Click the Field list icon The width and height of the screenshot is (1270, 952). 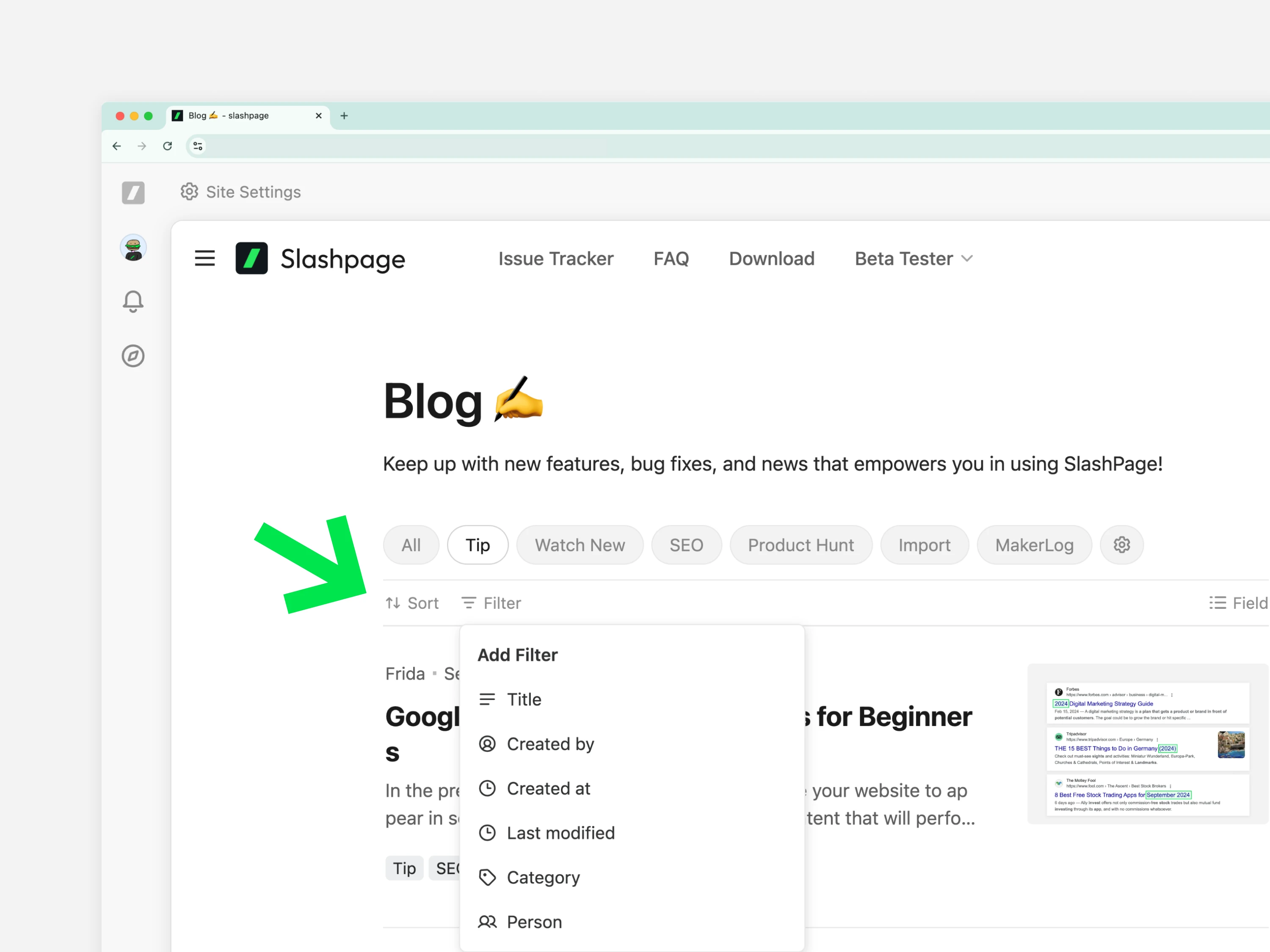pos(1217,603)
